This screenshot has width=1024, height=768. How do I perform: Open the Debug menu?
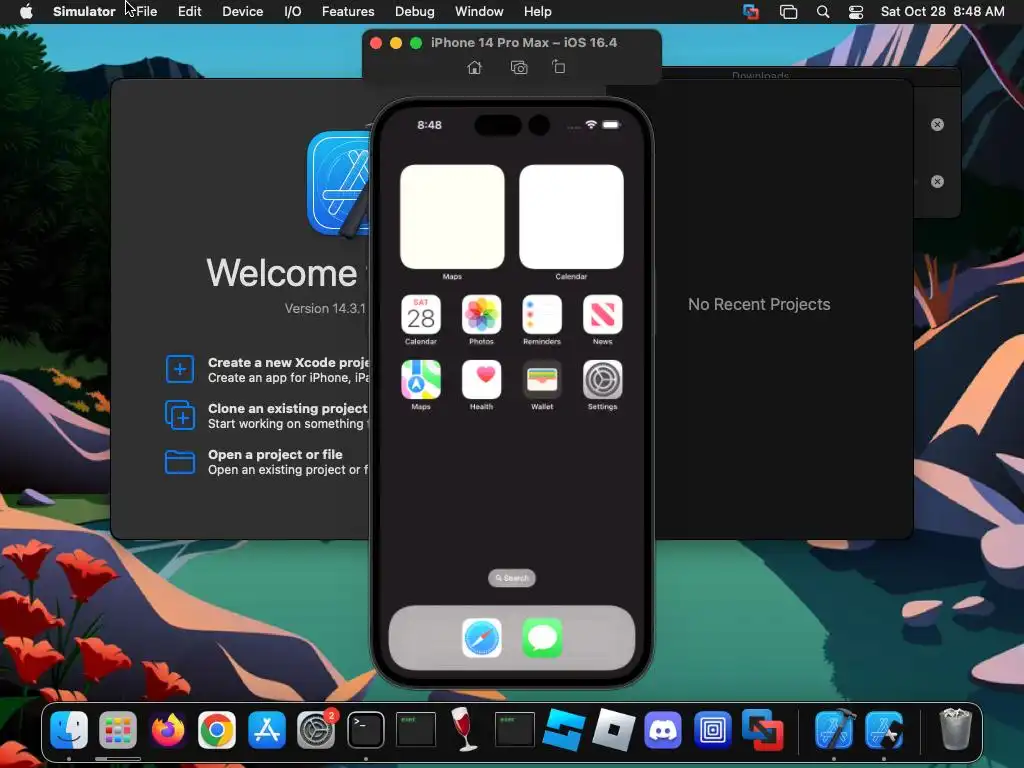[415, 12]
